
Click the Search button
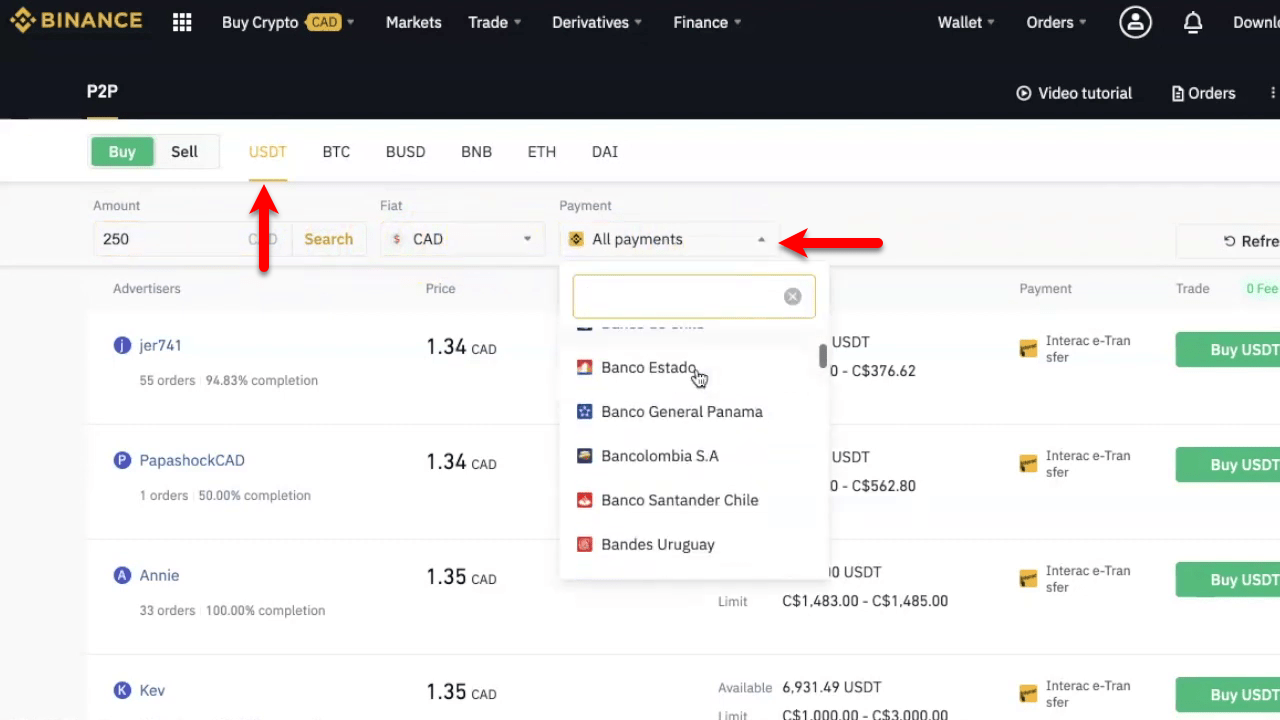click(x=329, y=239)
